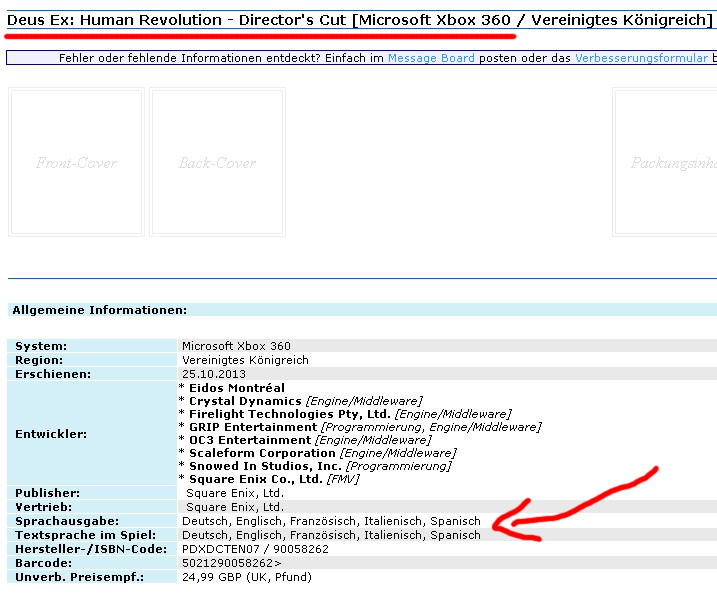Click the Vertrieb row label
The image size is (717, 600).
point(43,507)
